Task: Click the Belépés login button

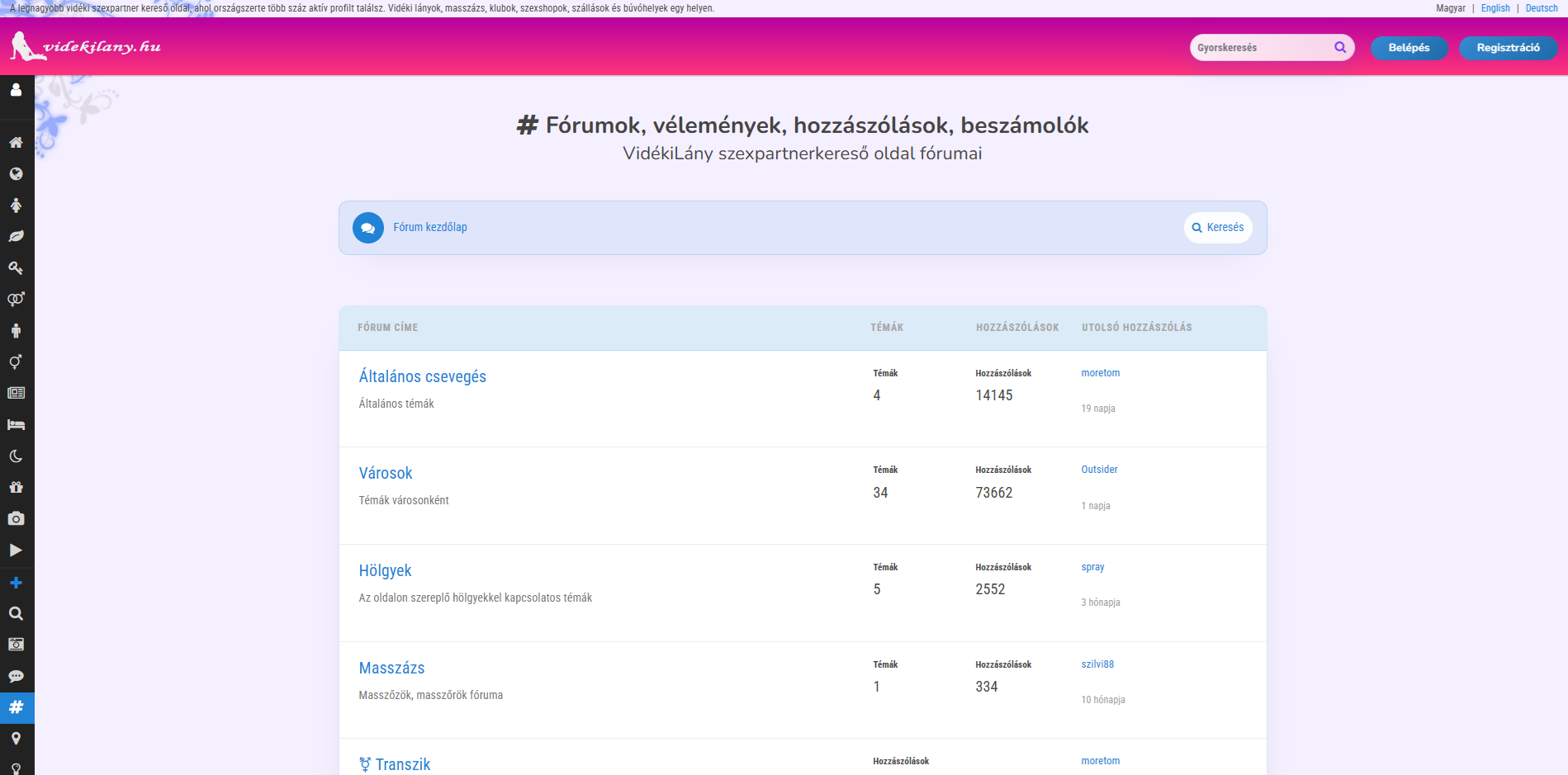Action: [x=1409, y=48]
